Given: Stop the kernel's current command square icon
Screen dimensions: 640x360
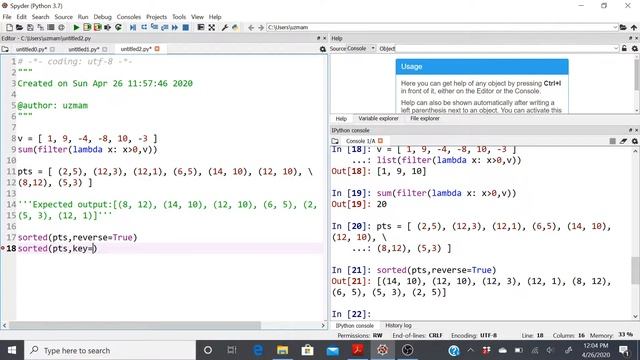Looking at the screenshot, I should (x=612, y=141).
